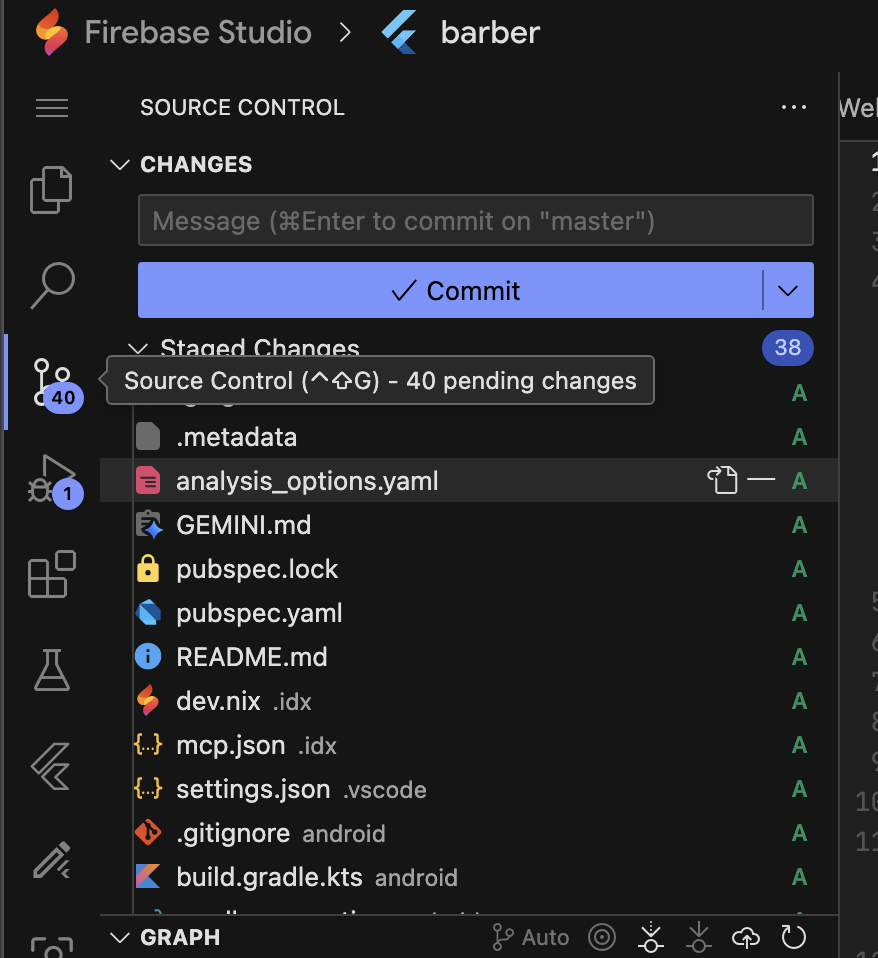878x958 pixels.
Task: Click the commit message input field
Action: [x=475, y=220]
